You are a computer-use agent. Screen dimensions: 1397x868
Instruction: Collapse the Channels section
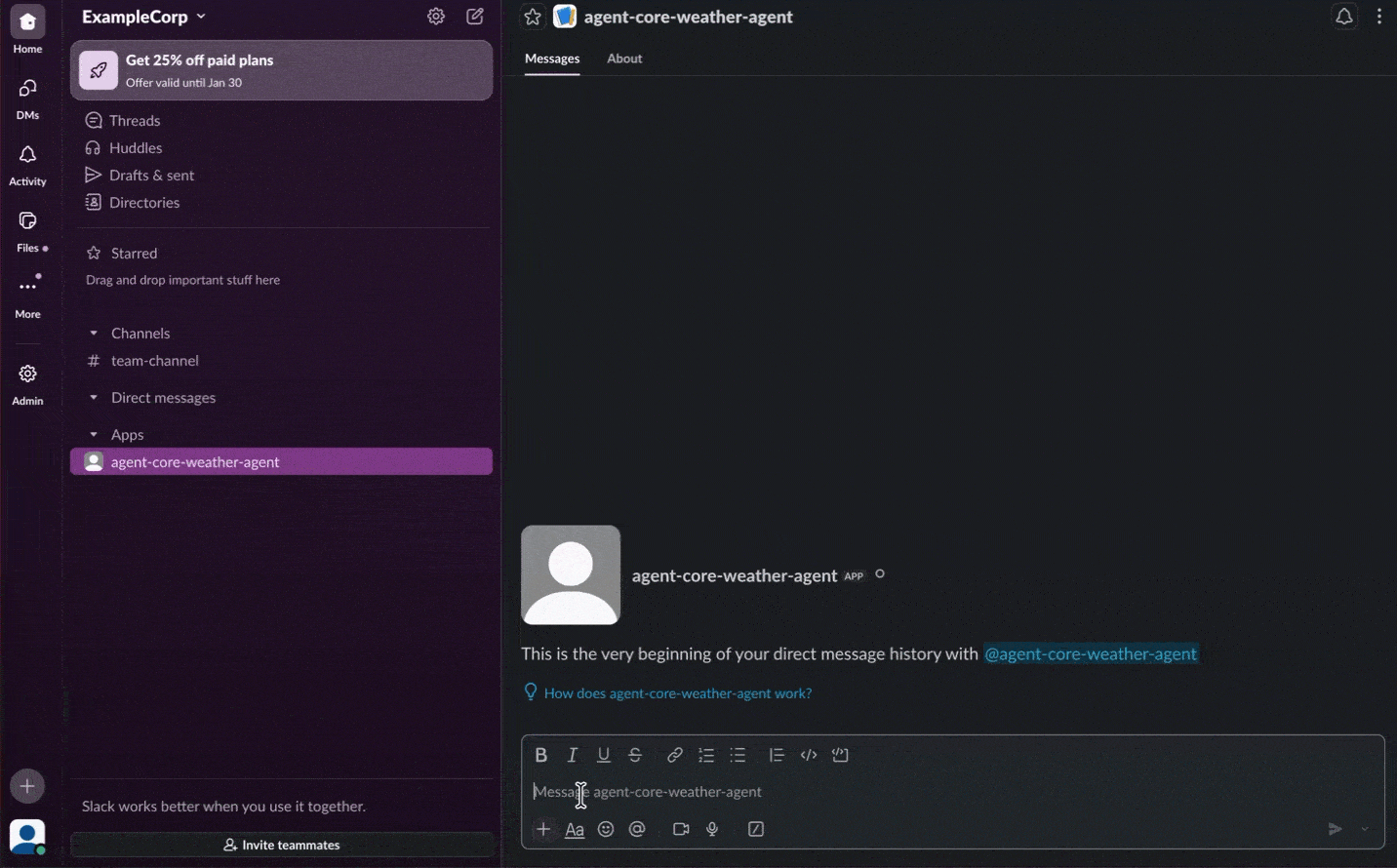pos(94,333)
